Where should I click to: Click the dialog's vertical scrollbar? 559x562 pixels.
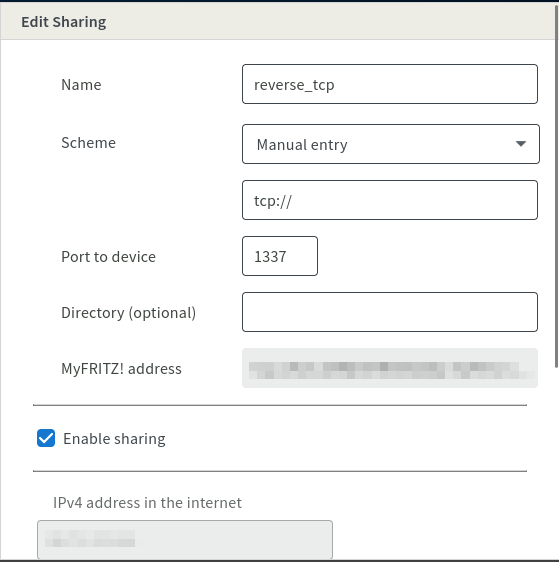point(556,186)
